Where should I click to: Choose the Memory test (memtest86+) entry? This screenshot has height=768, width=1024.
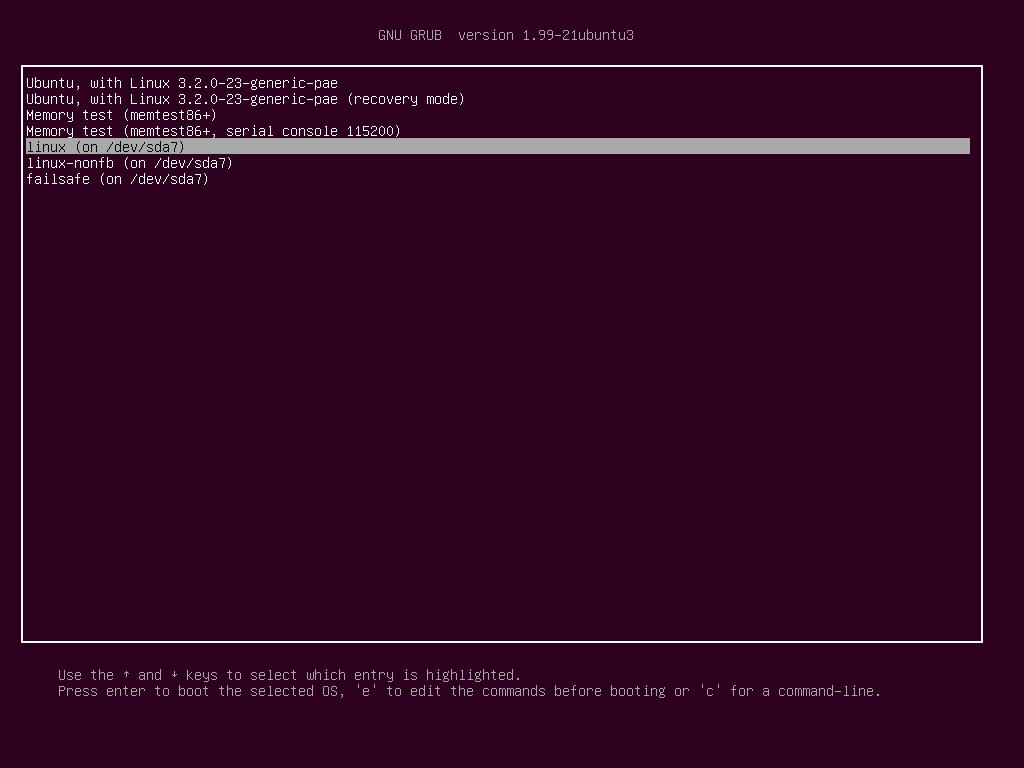click(x=121, y=115)
